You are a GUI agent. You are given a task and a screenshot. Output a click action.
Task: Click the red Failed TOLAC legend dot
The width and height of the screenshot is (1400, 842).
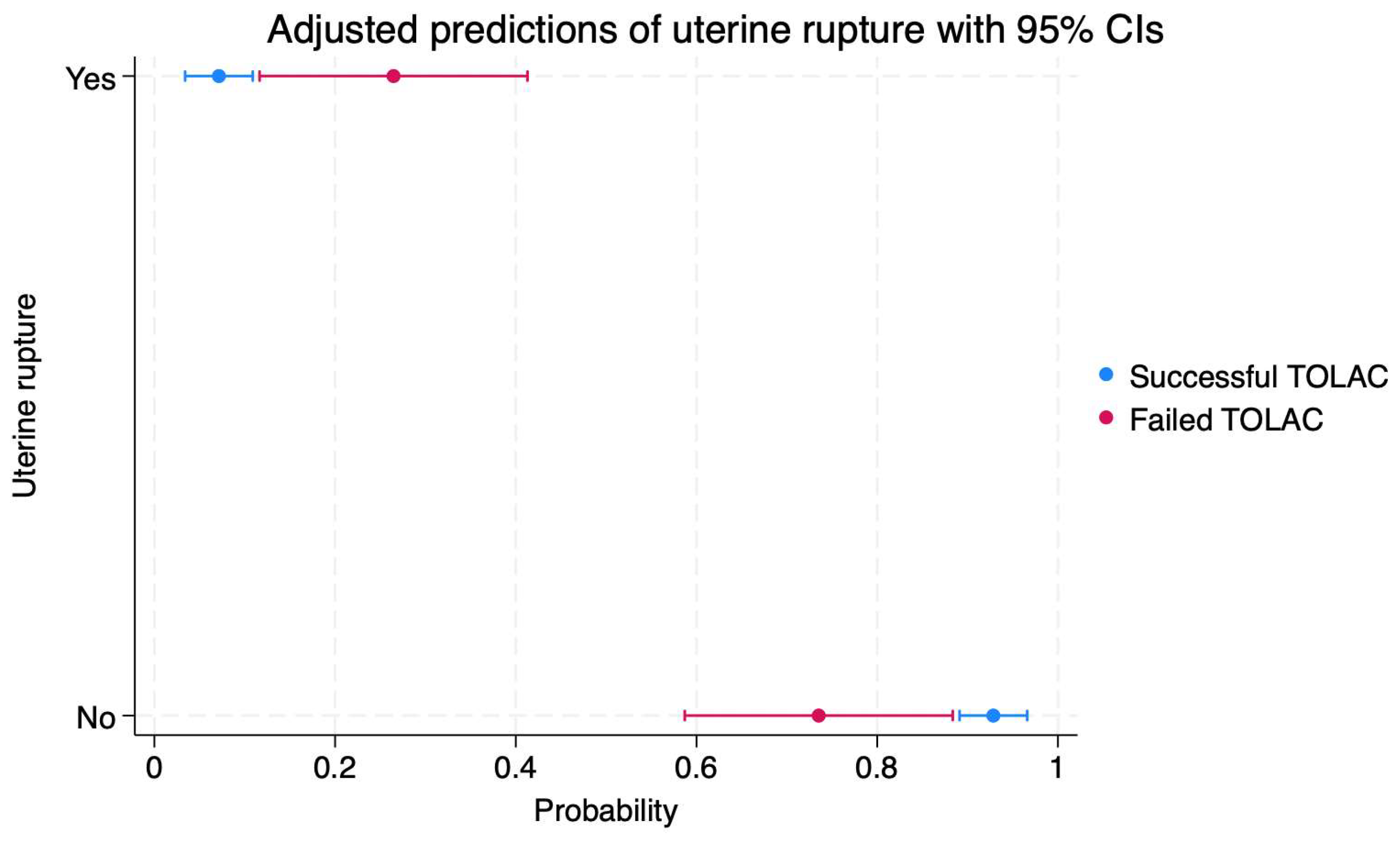coord(1106,418)
